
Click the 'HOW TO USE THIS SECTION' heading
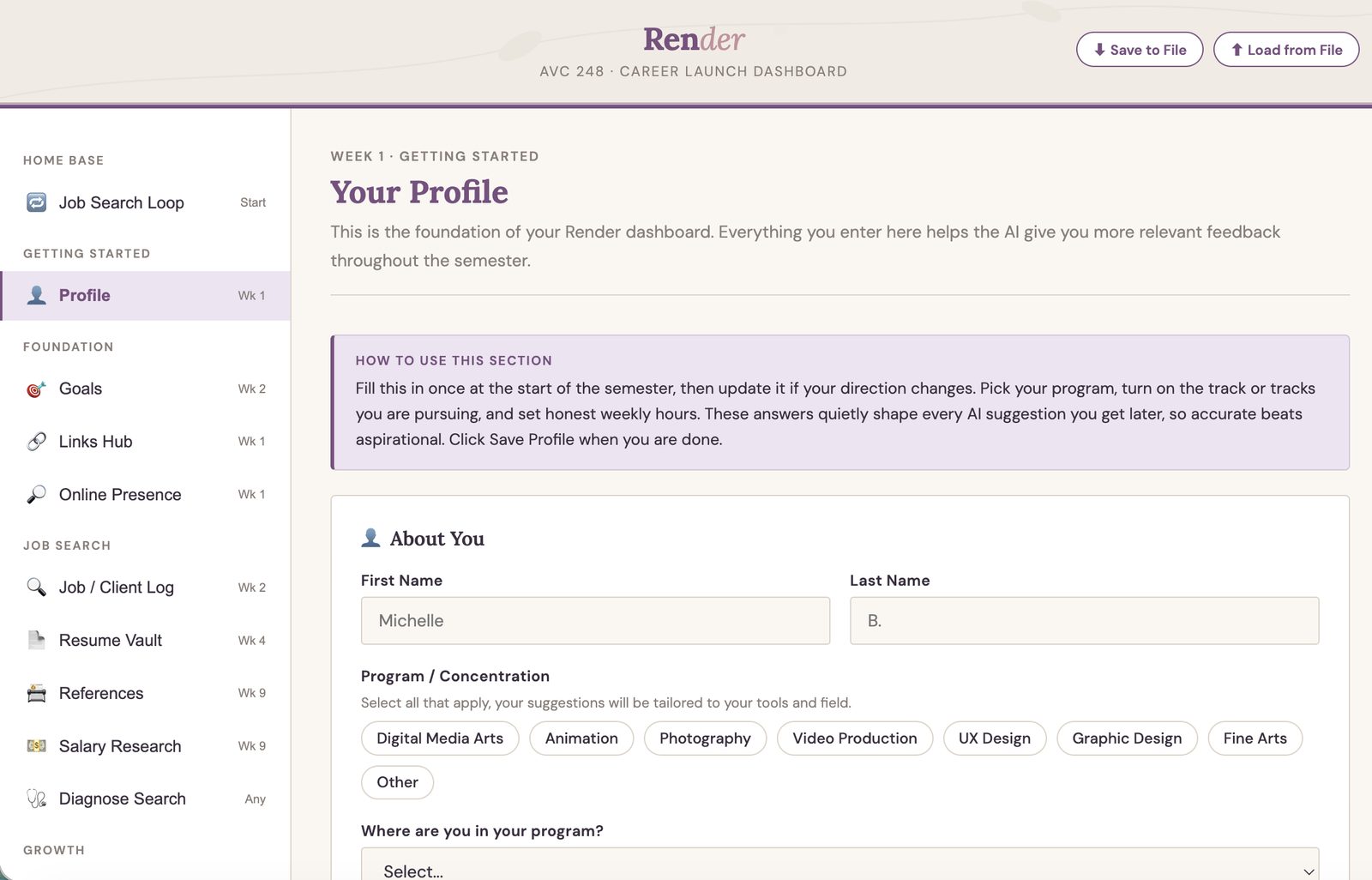454,361
